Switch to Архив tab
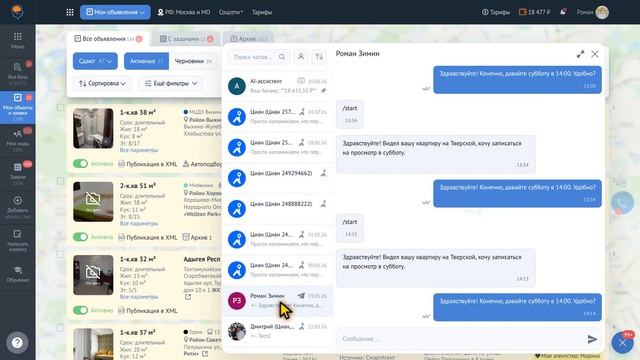Image resolution: width=640 pixels, height=360 pixels. point(249,39)
